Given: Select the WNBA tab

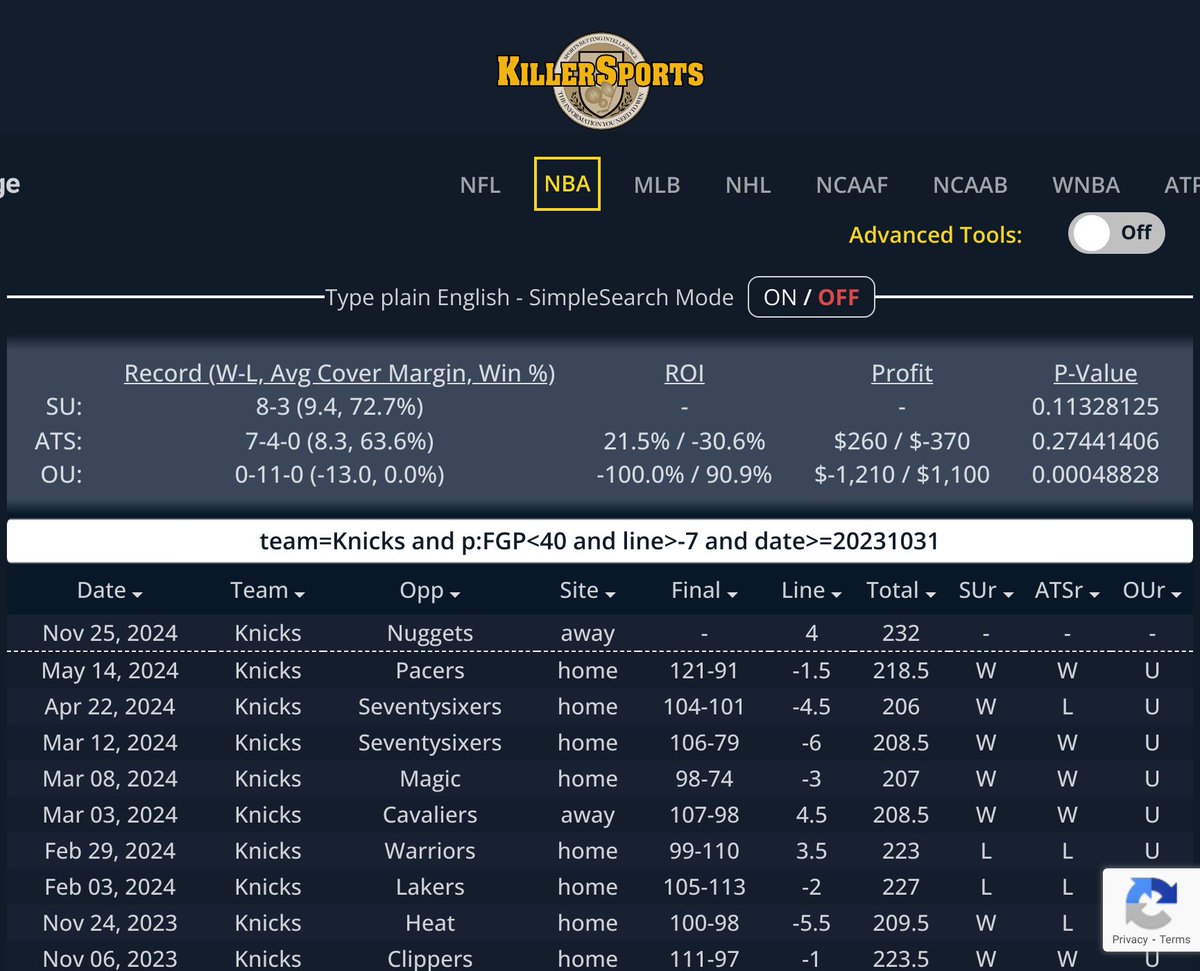Looking at the screenshot, I should 1086,185.
